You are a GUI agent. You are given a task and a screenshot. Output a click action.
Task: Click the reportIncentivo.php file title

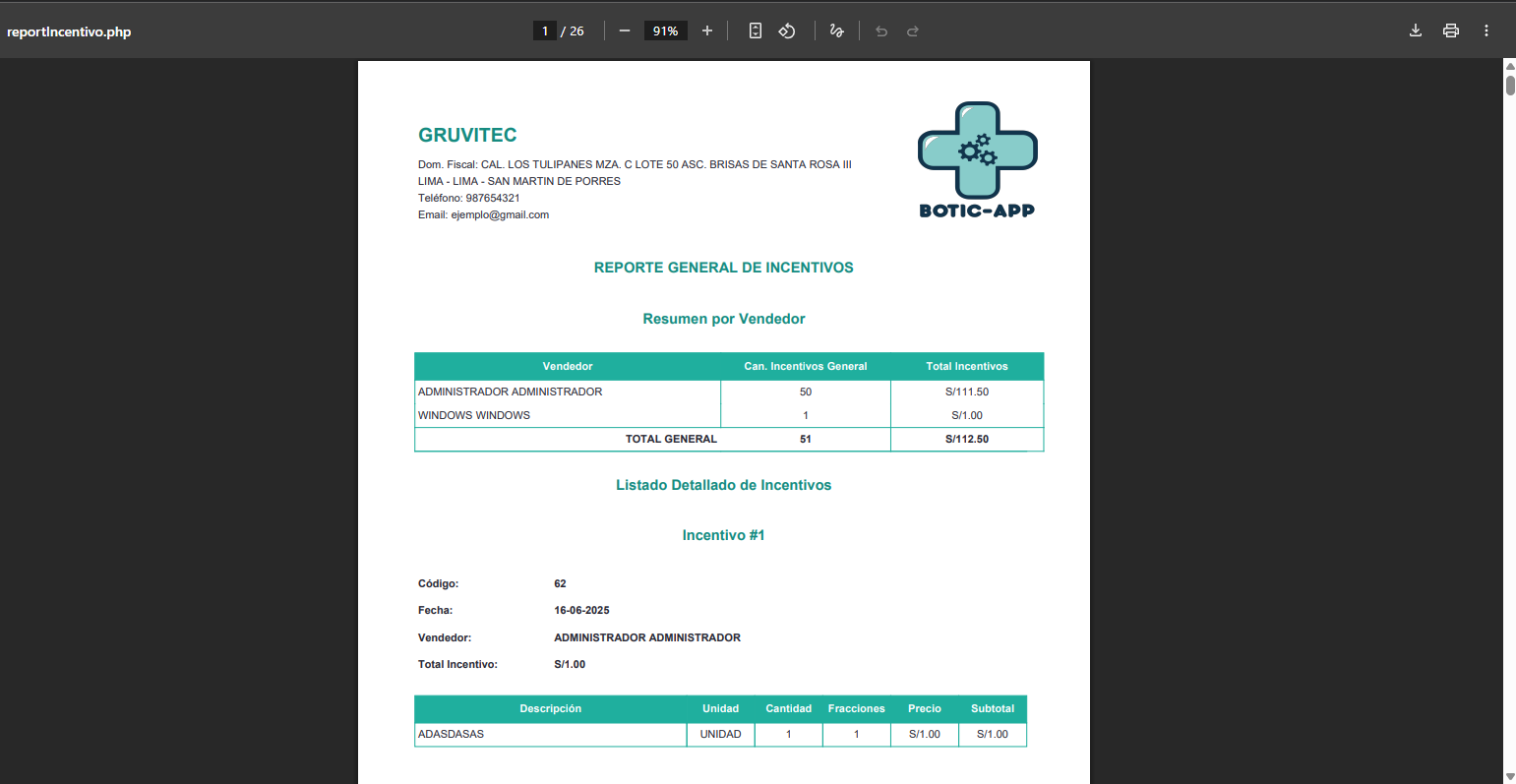tap(69, 31)
